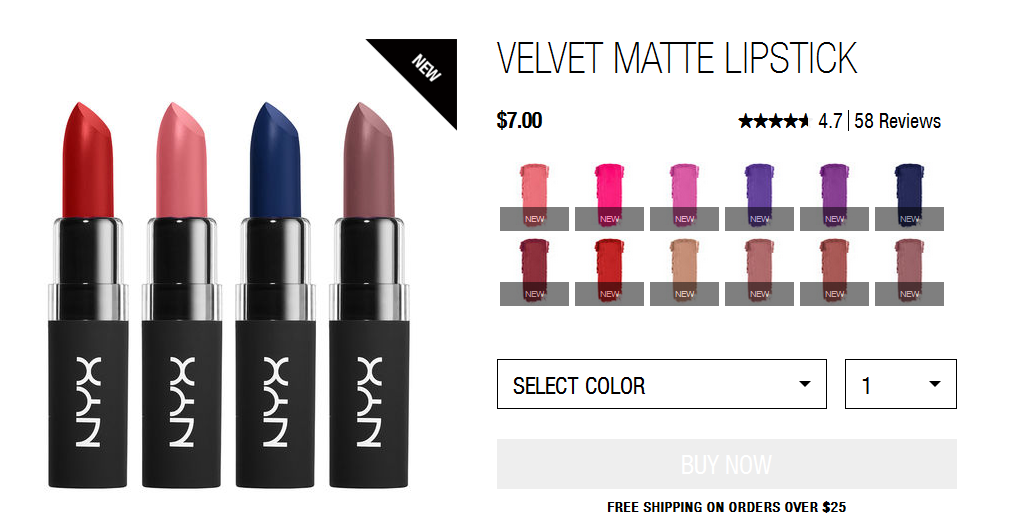Click the Velvet Matte Lipstick title
The height and width of the screenshot is (529, 1013).
pos(677,58)
